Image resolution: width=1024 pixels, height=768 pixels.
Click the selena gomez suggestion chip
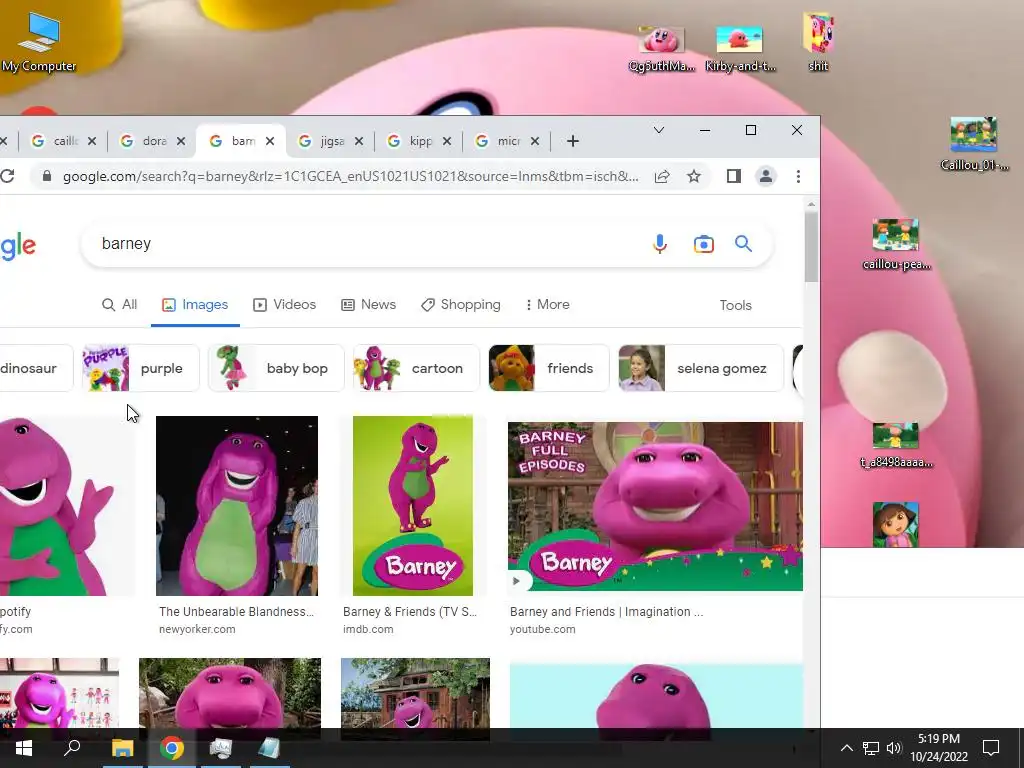point(701,368)
